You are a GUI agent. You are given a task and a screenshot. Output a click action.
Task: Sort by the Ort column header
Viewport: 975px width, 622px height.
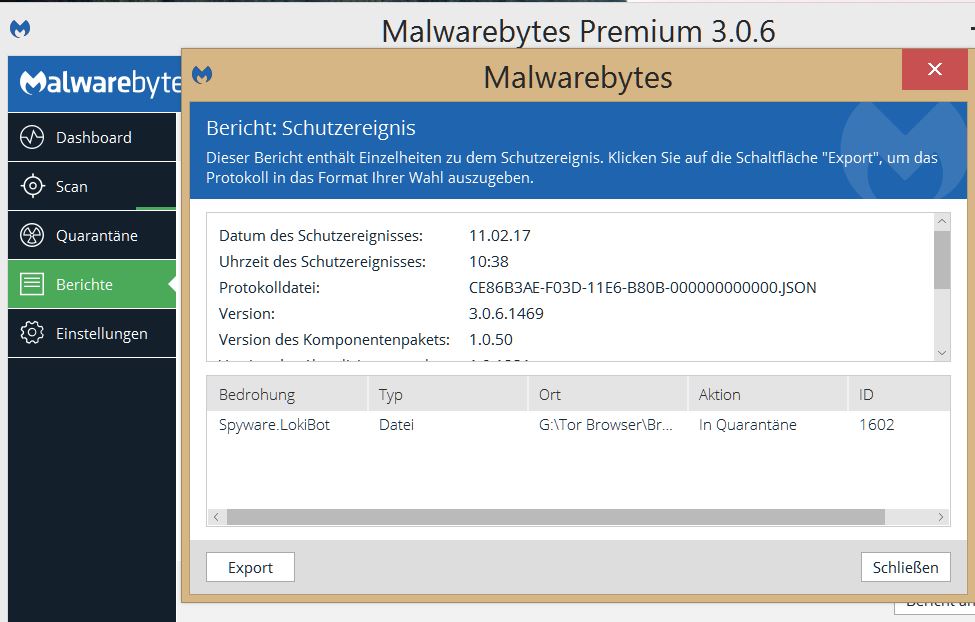pyautogui.click(x=608, y=394)
